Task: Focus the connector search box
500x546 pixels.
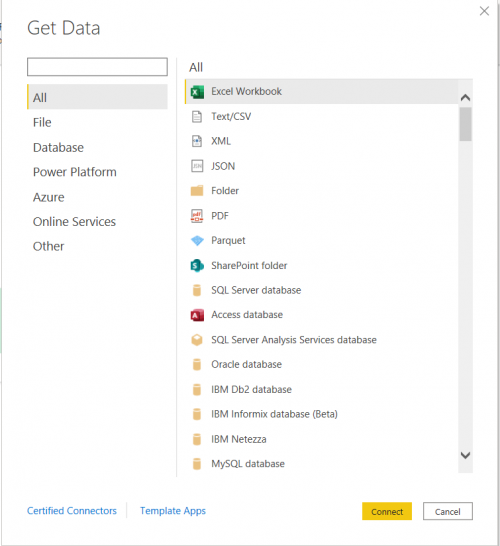Action: point(97,67)
